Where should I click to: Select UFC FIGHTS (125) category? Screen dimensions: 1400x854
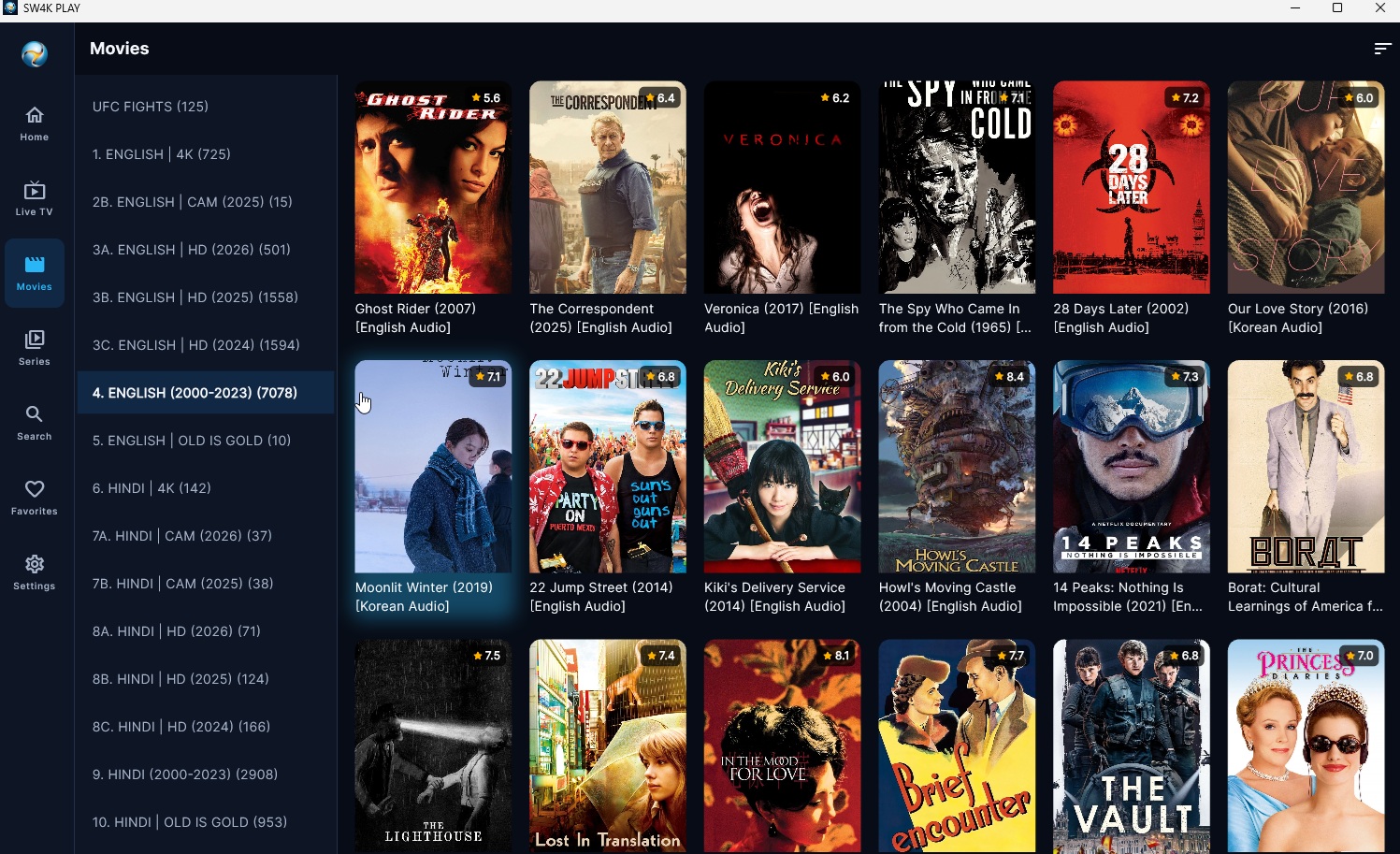click(206, 107)
